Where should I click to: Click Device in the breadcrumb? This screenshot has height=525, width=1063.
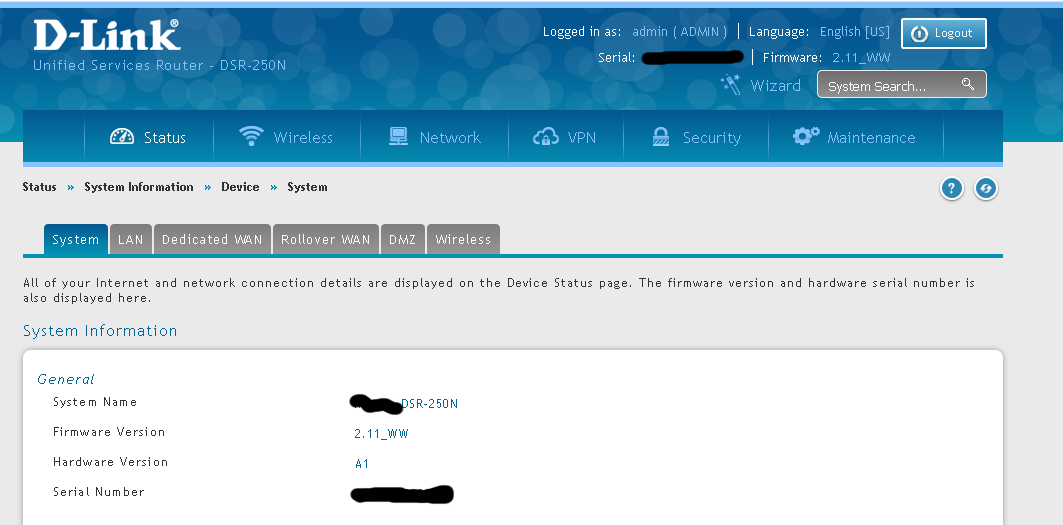pyautogui.click(x=240, y=187)
